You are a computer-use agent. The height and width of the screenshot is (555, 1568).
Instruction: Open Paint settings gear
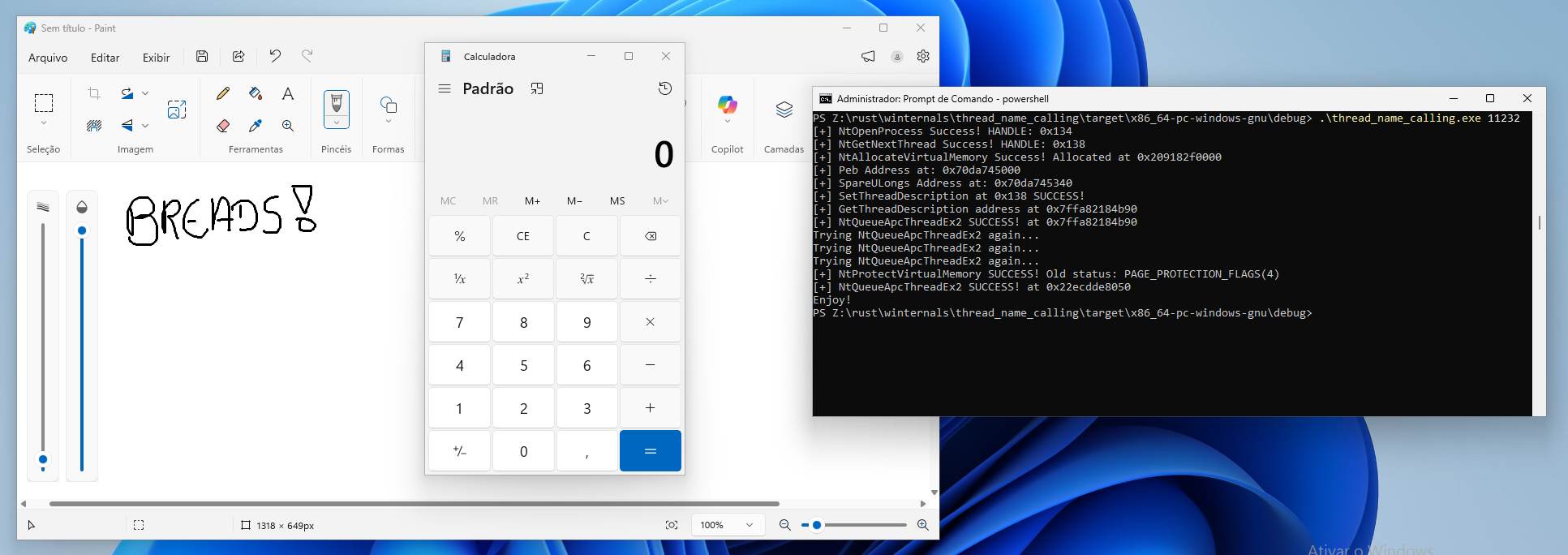pos(923,56)
